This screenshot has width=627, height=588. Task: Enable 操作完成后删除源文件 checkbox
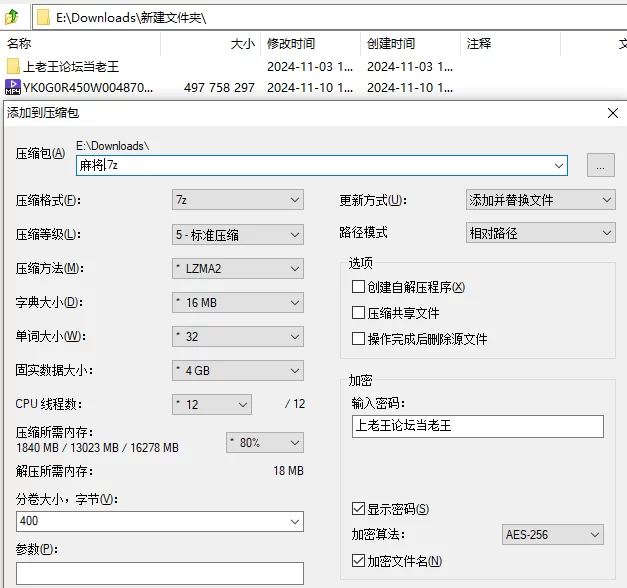(358, 339)
